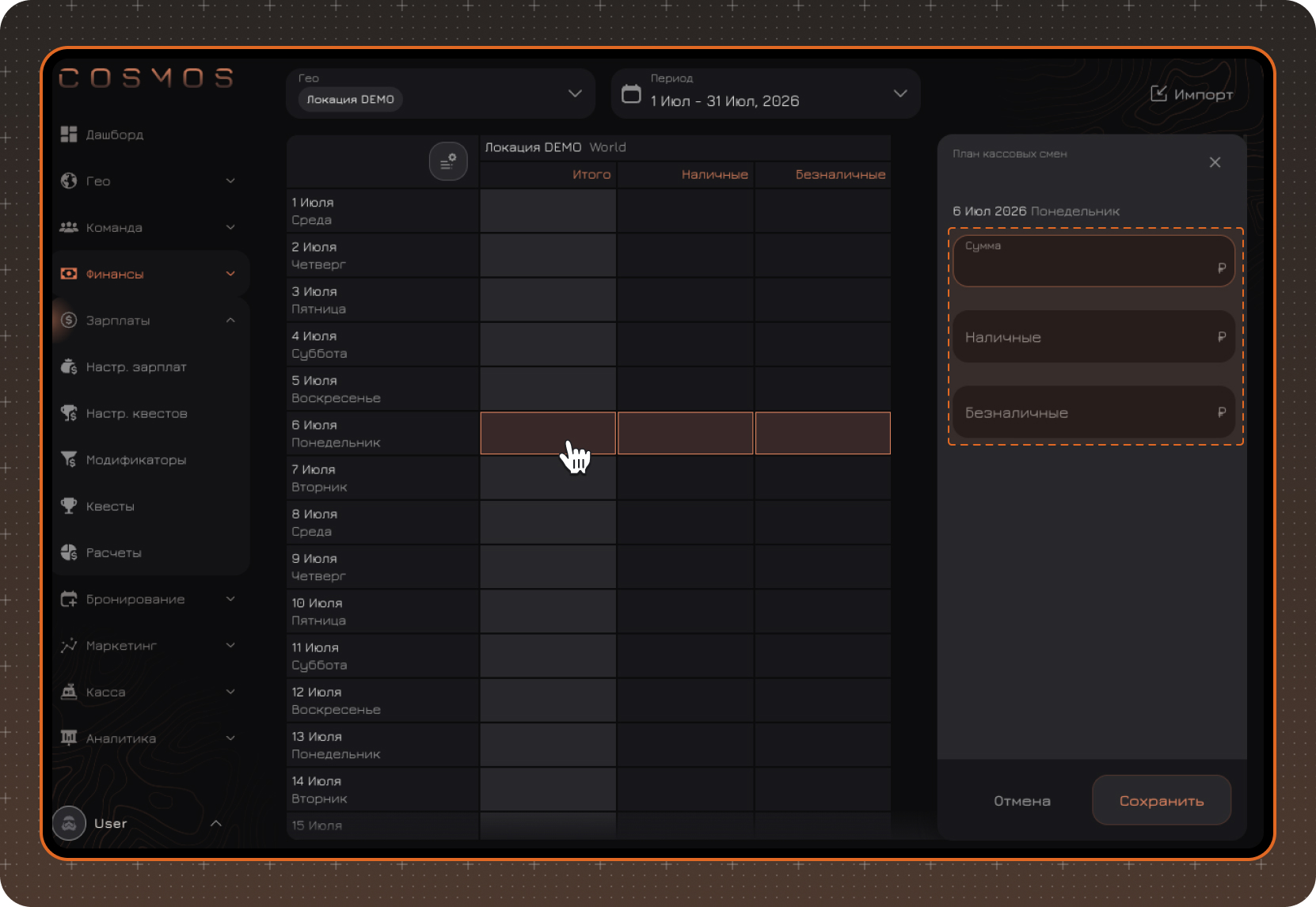
Task: Expand the Касса chevron
Action: pyautogui.click(x=230, y=692)
